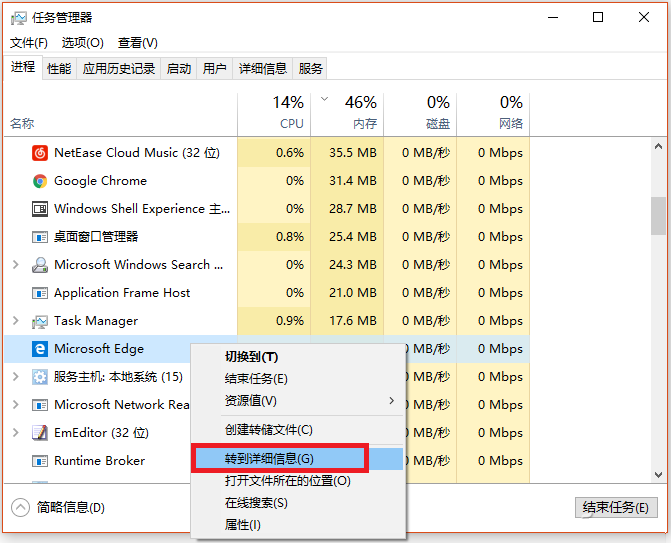Collapse view with 简略信息 arrow icon
This screenshot has width=671, height=543.
[20, 507]
